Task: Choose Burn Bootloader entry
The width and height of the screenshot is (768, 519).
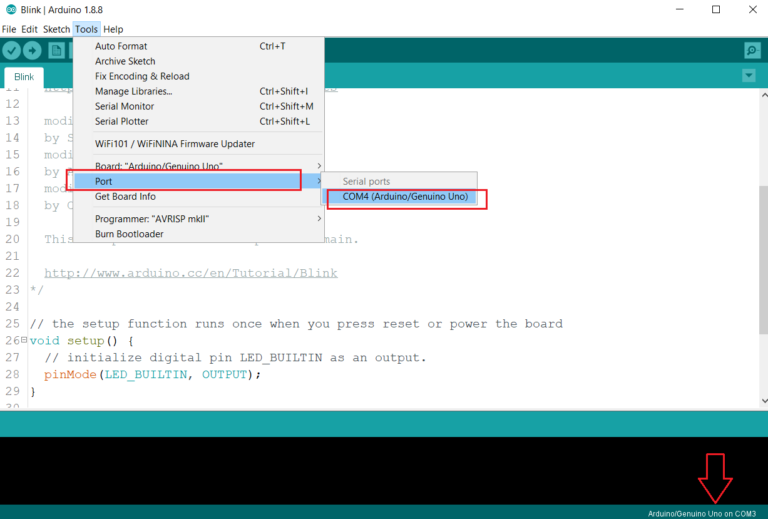Action: pos(199,234)
